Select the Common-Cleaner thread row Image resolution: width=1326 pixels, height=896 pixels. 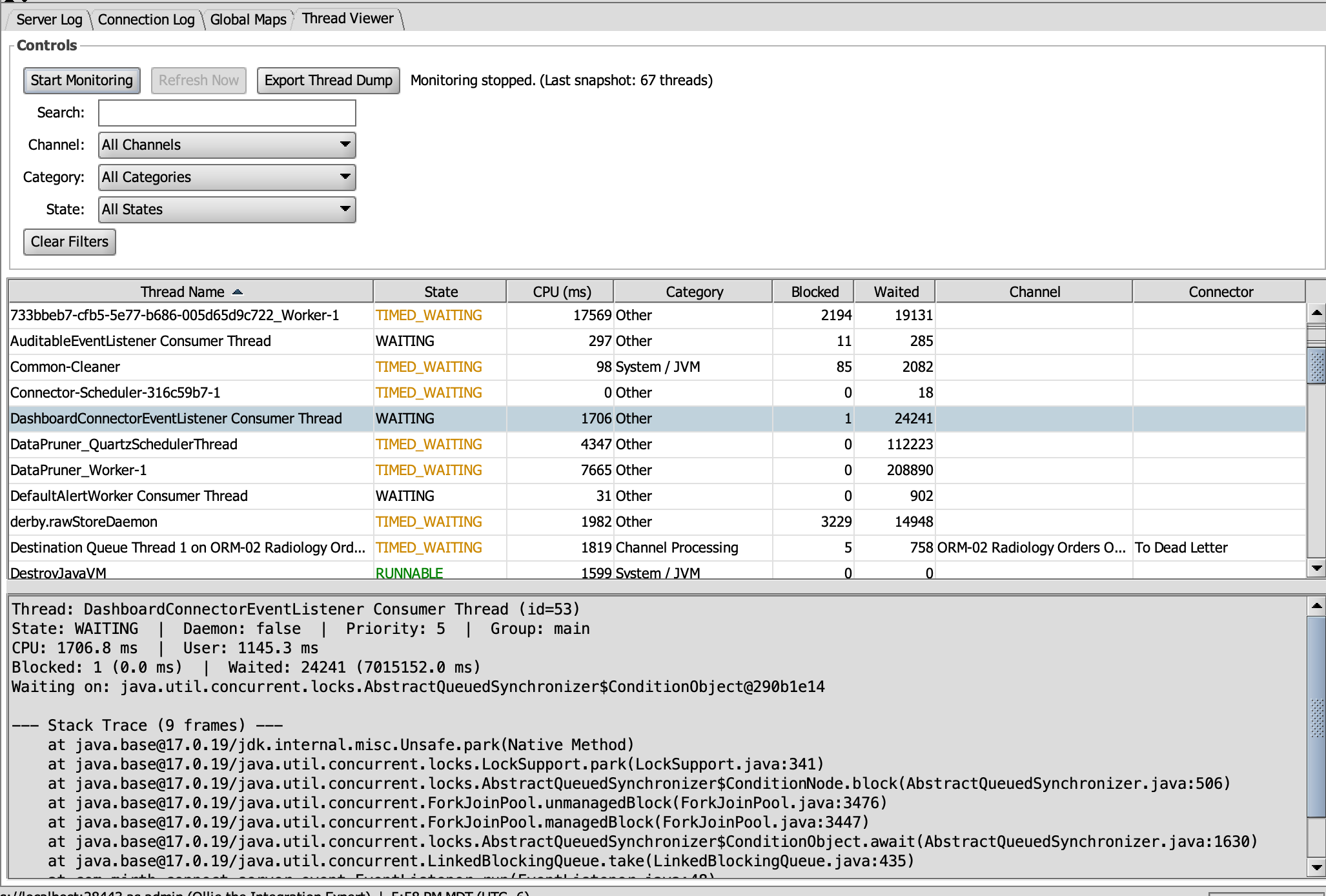tap(657, 367)
